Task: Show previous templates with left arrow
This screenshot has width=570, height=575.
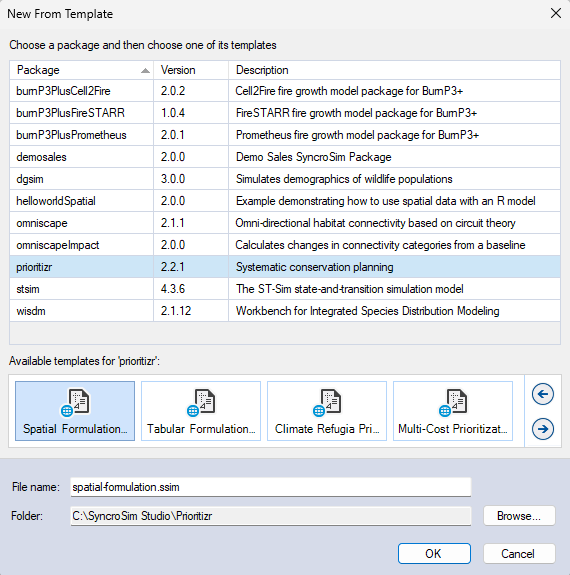Action: pyautogui.click(x=542, y=394)
